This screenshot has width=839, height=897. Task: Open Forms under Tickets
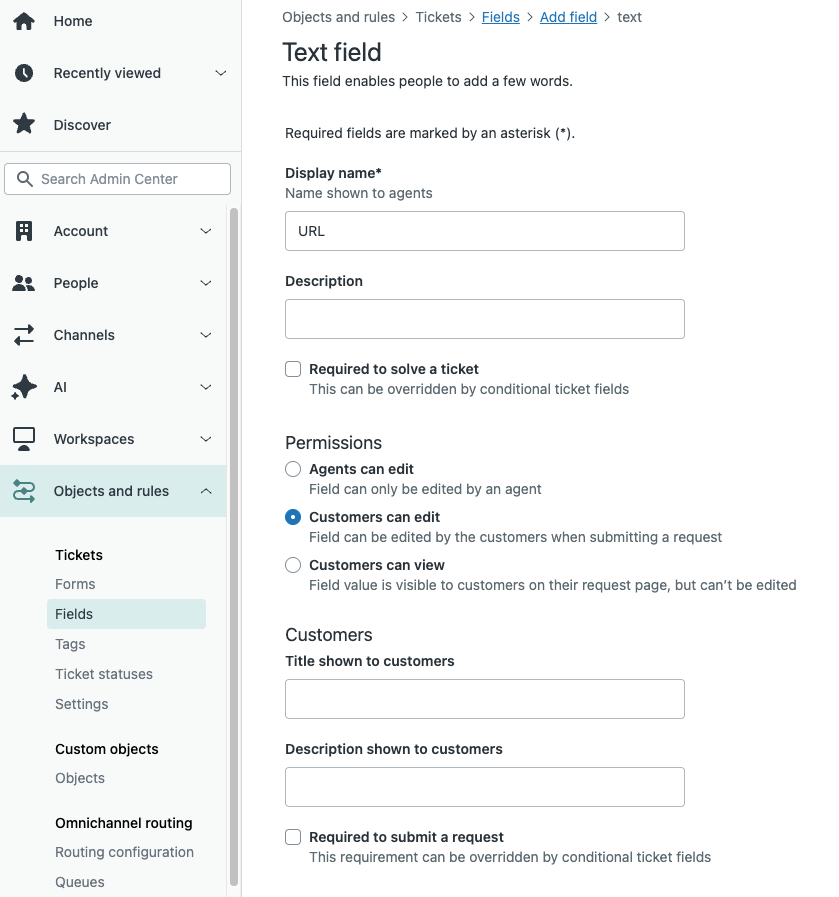coord(75,584)
